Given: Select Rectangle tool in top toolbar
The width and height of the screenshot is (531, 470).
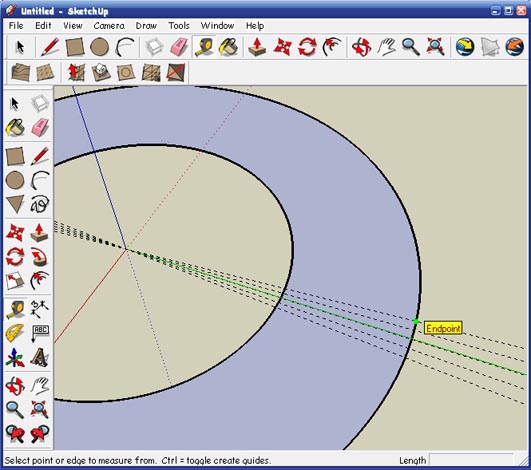Looking at the screenshot, I should point(75,47).
